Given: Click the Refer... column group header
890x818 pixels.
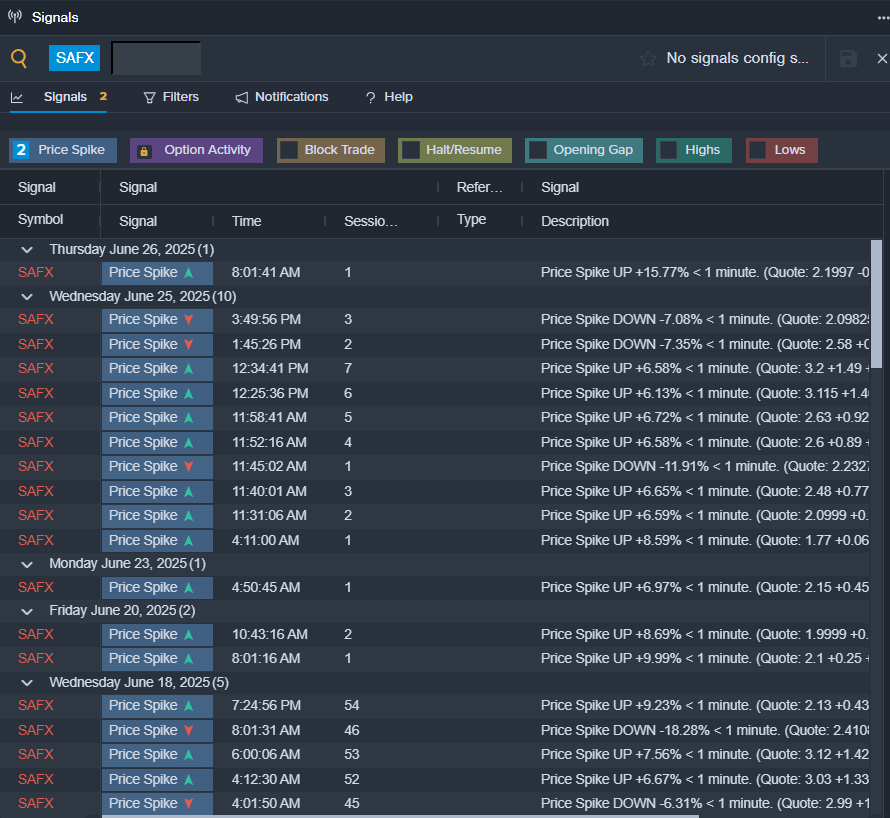Looking at the screenshot, I should (480, 187).
